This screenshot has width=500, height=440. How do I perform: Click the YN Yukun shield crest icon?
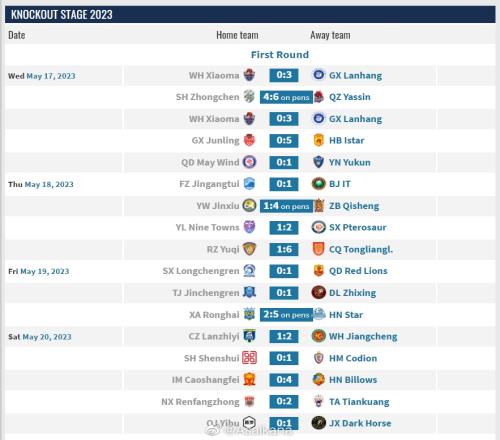[x=319, y=162]
